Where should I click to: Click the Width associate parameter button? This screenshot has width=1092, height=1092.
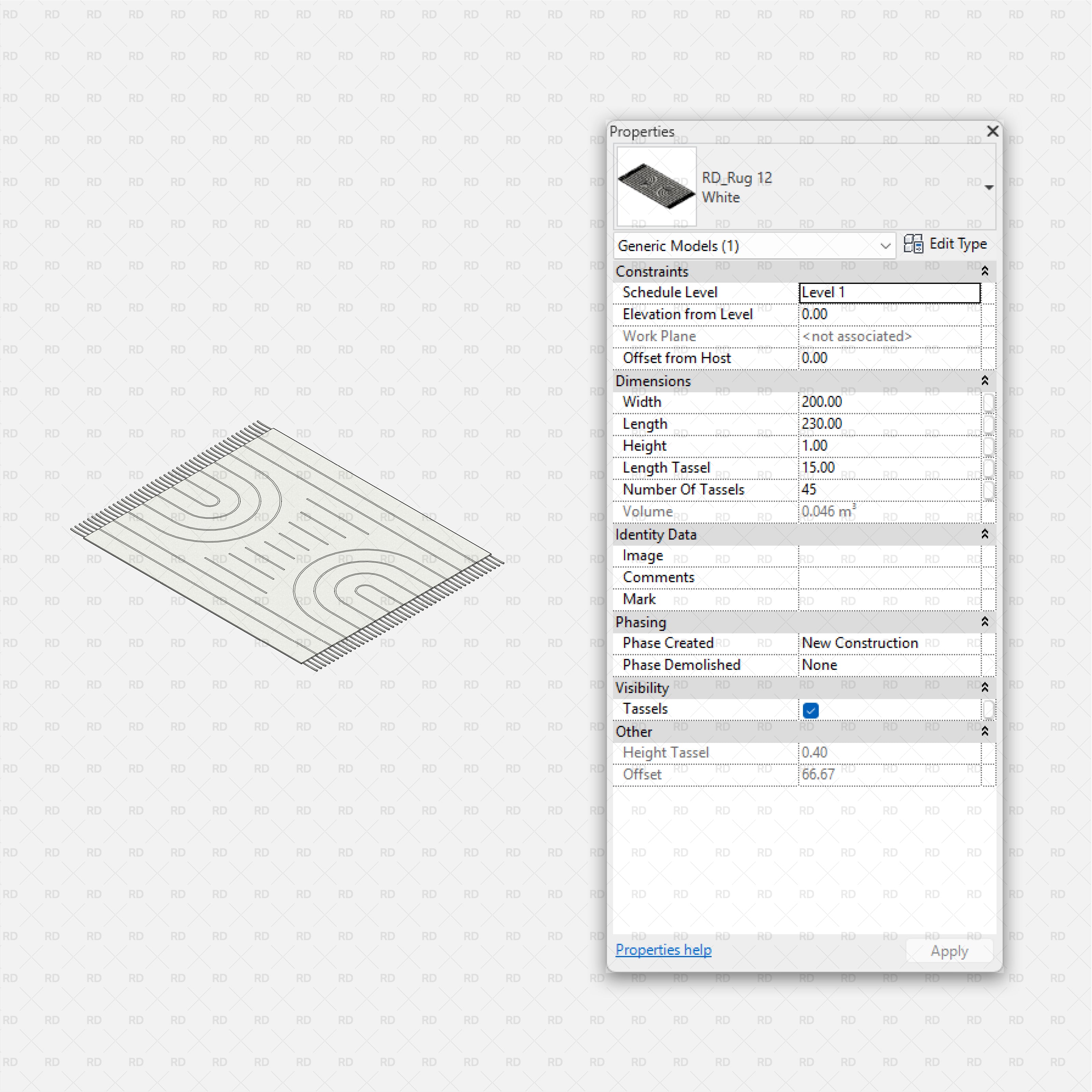988,402
